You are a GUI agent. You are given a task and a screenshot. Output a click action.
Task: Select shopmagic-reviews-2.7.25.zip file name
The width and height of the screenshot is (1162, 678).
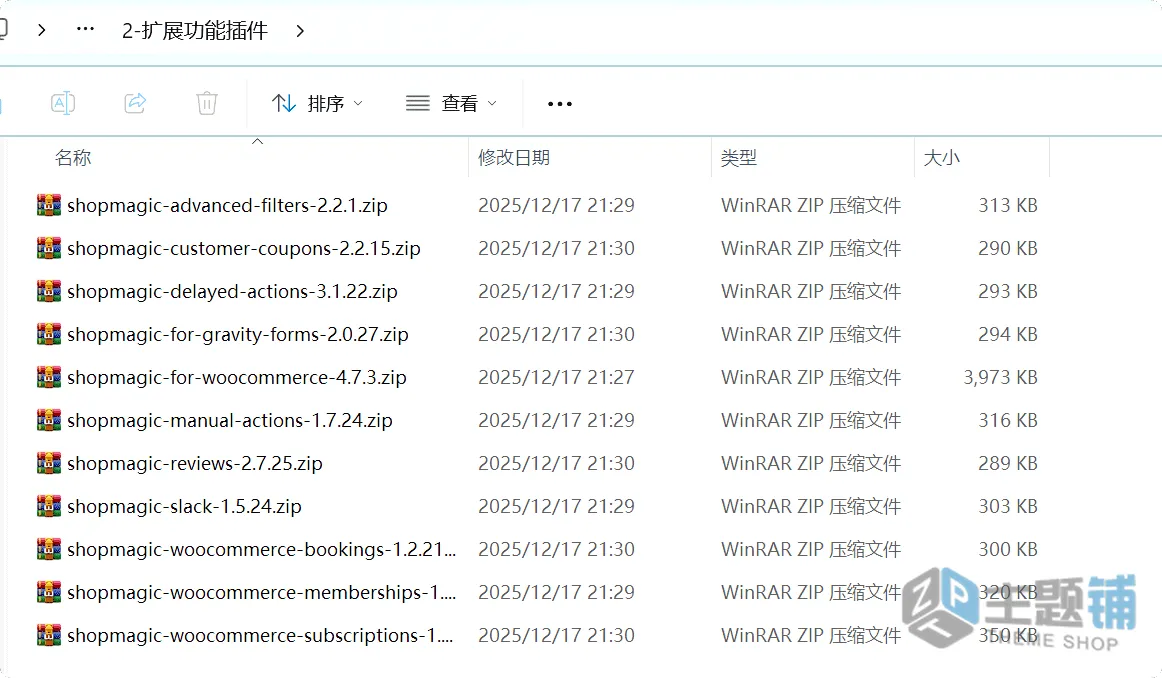pyautogui.click(x=195, y=463)
